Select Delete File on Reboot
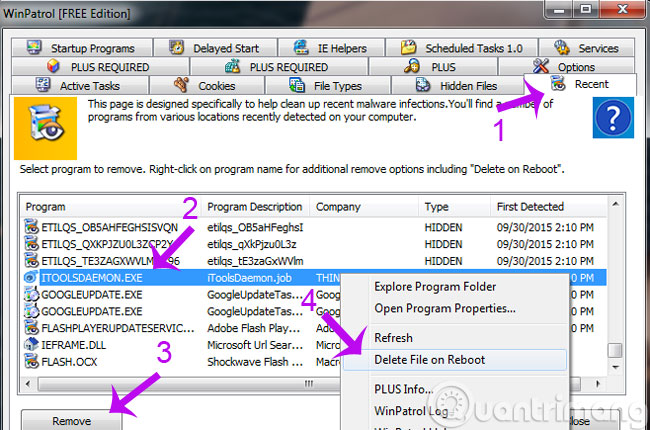 click(x=454, y=360)
